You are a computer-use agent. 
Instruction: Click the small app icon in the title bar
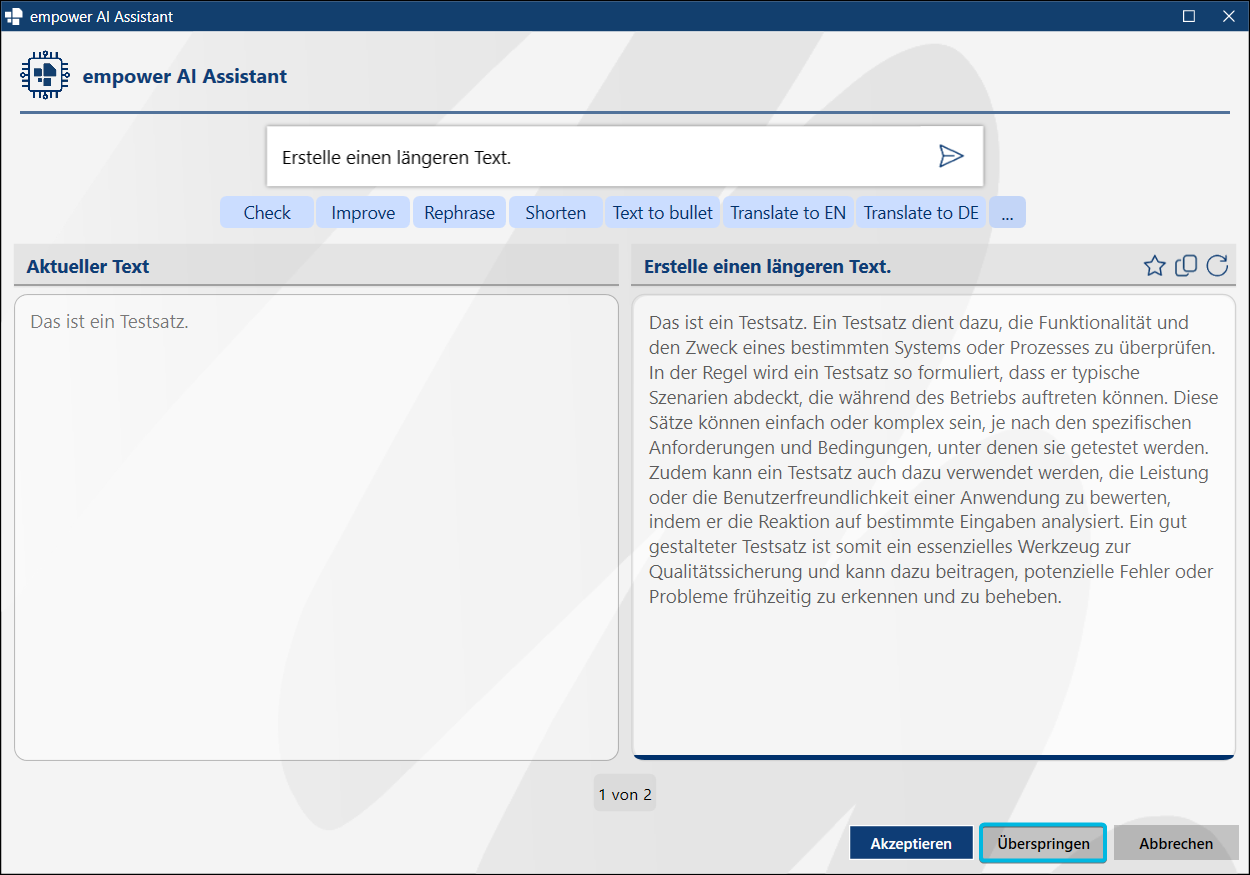coord(14,16)
